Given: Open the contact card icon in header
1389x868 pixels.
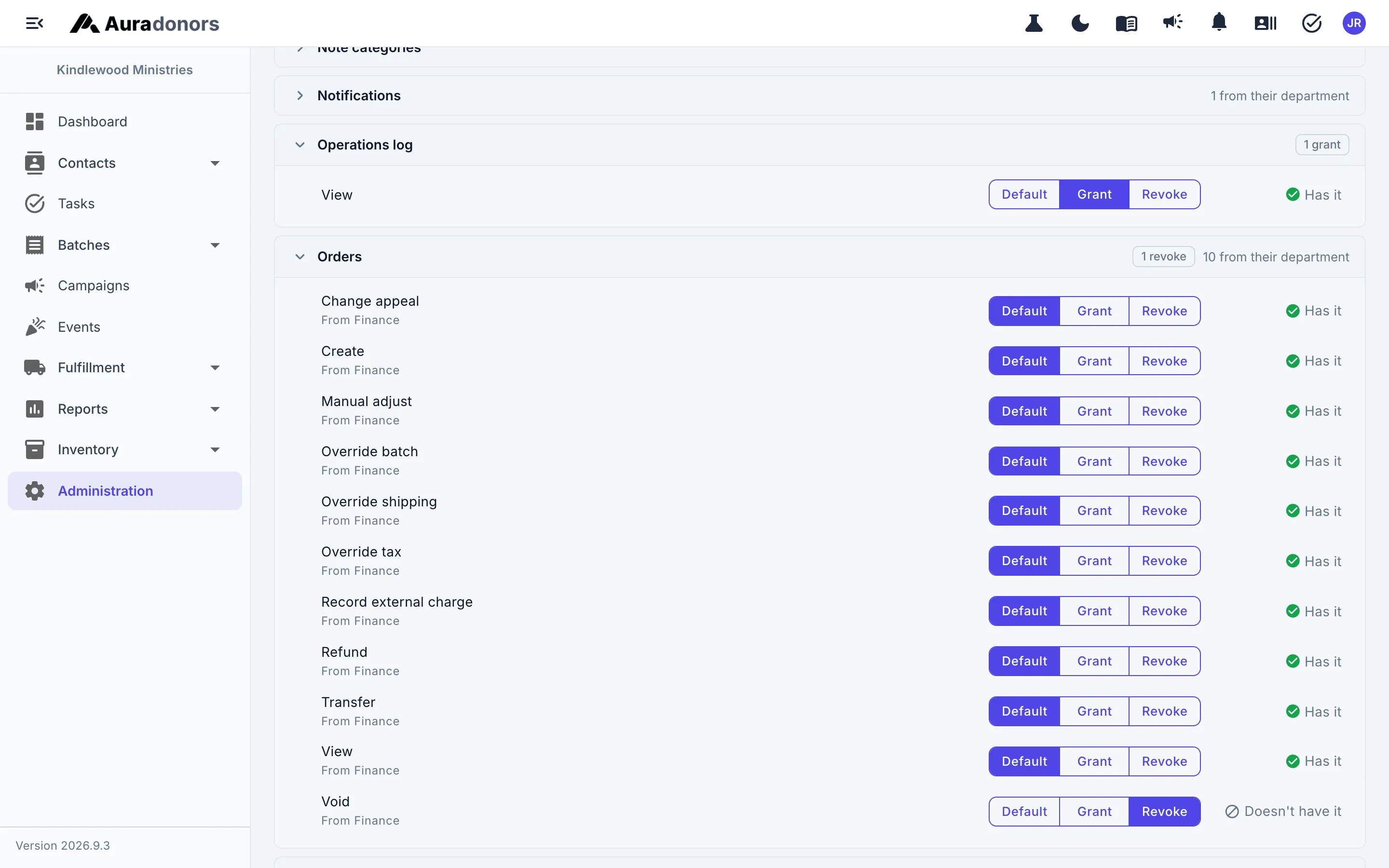Looking at the screenshot, I should coord(1265,24).
